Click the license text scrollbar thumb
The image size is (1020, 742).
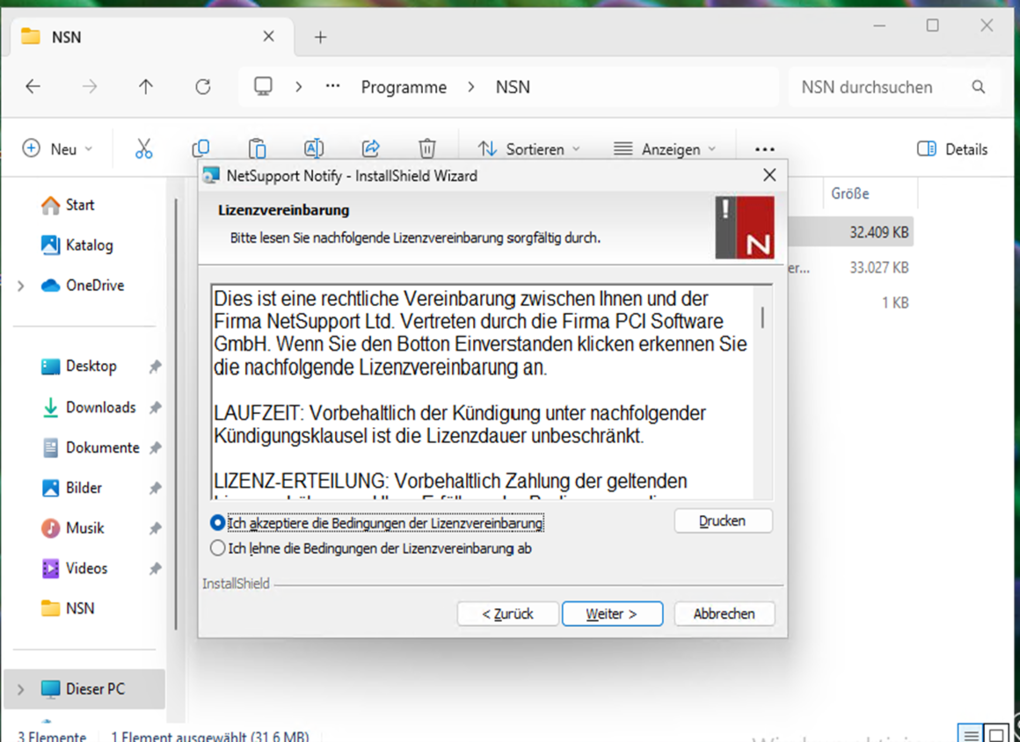[x=763, y=317]
